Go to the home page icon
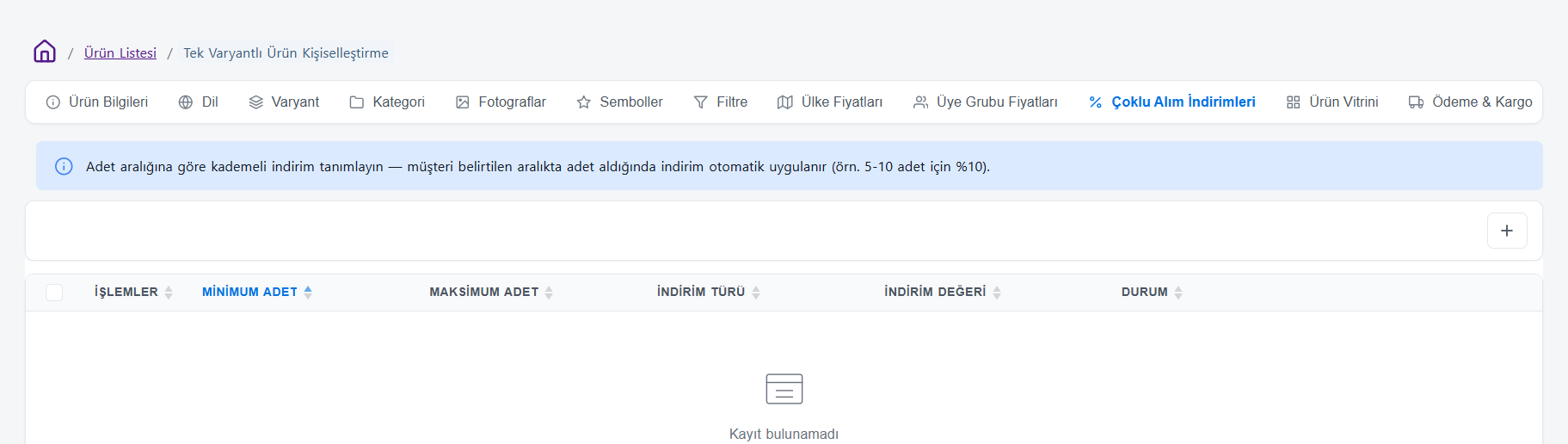Image resolution: width=1568 pixels, height=444 pixels. pyautogui.click(x=45, y=52)
